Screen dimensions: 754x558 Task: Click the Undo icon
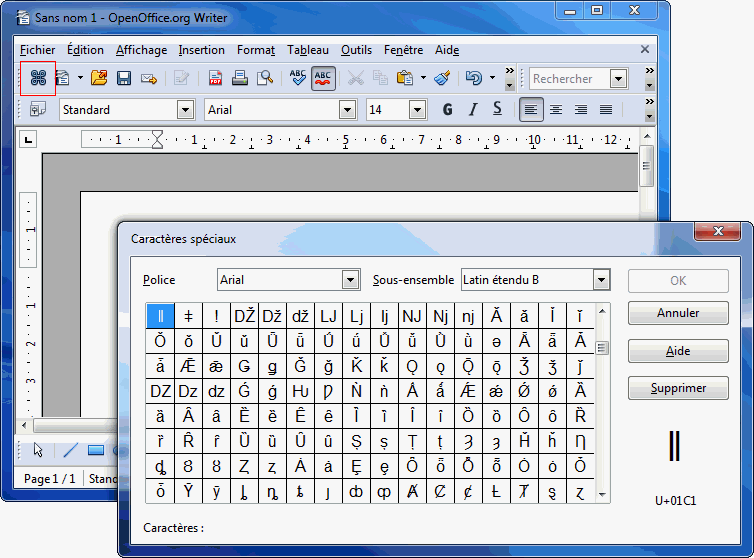pyautogui.click(x=474, y=77)
